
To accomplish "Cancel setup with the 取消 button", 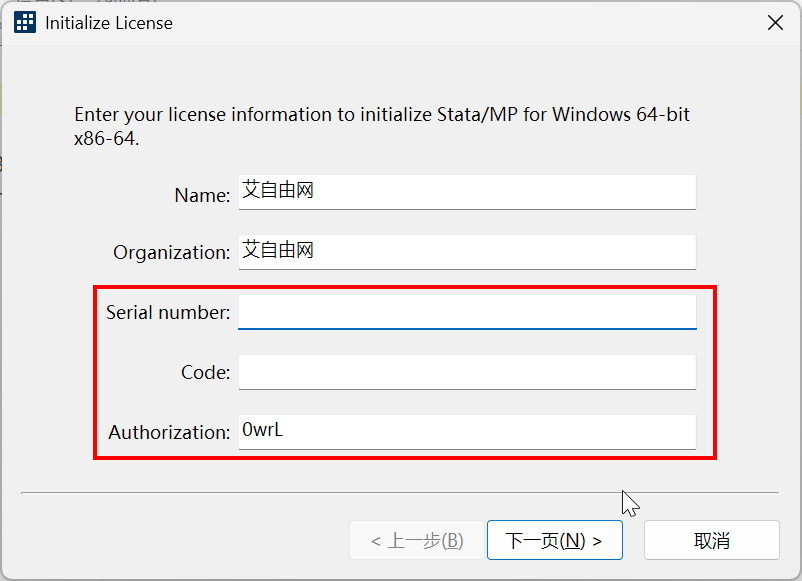I will pos(711,541).
